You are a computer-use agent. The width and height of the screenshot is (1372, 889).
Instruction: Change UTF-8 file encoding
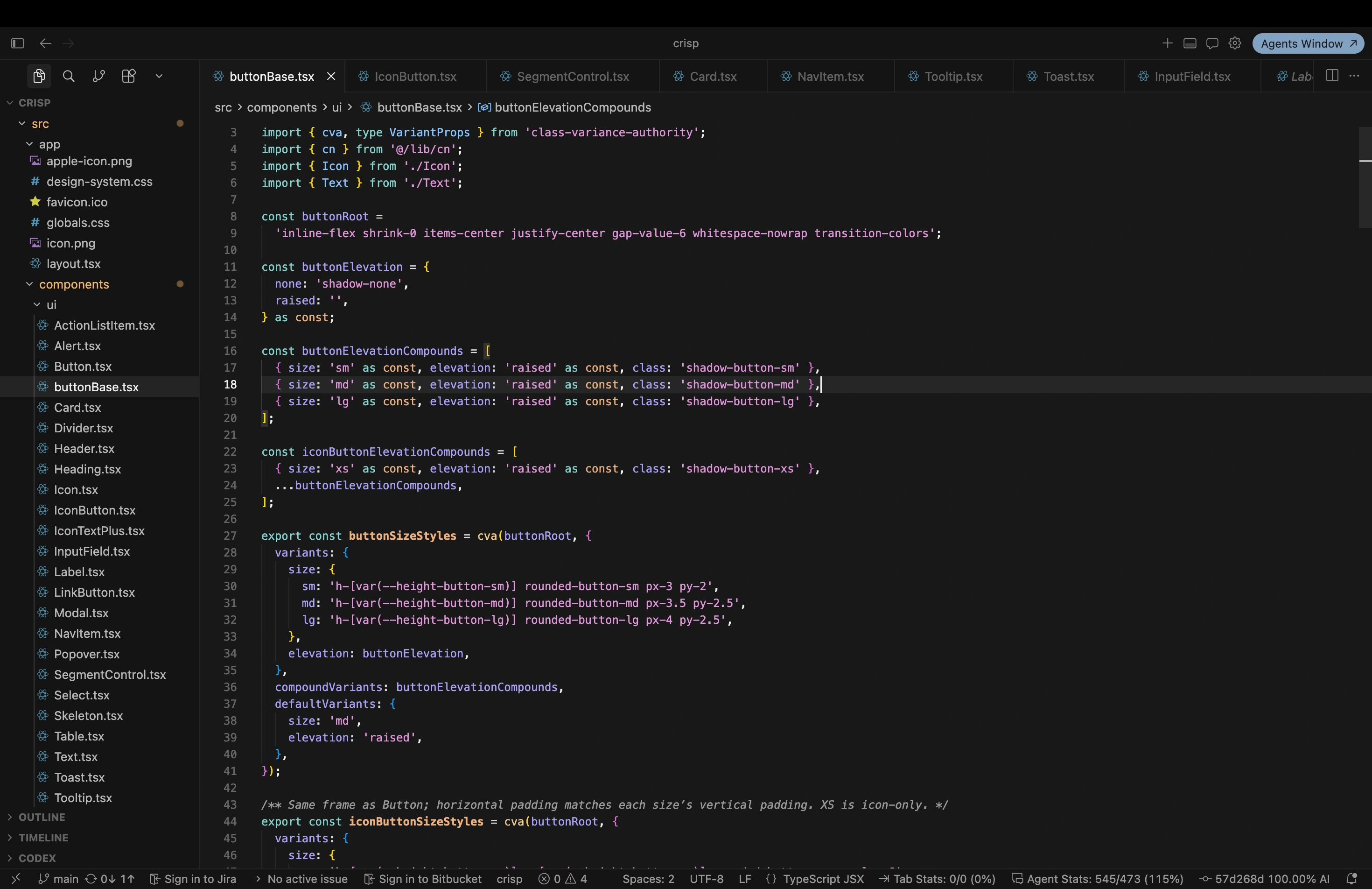[706, 879]
